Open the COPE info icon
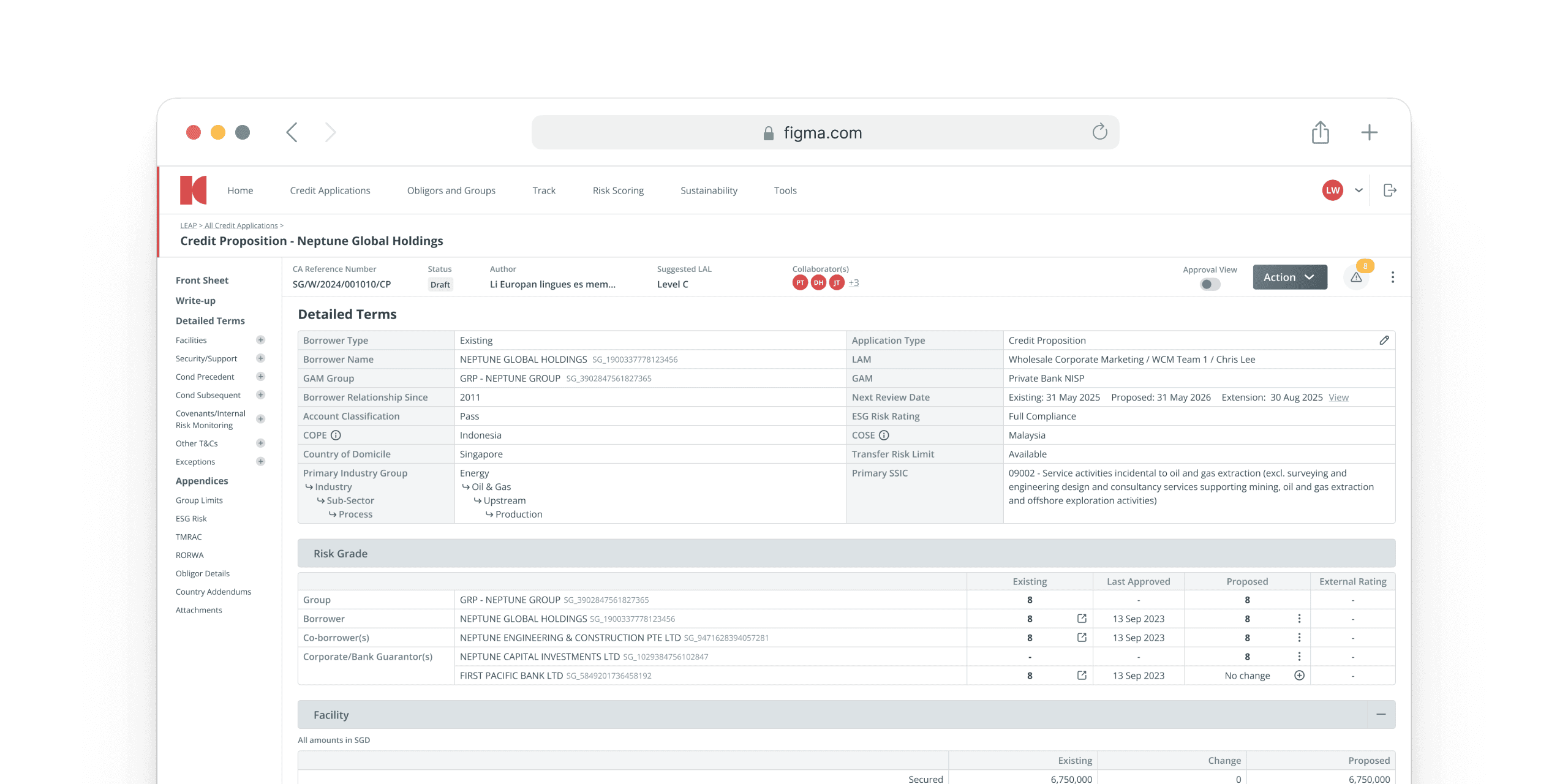The width and height of the screenshot is (1568, 784). [336, 435]
